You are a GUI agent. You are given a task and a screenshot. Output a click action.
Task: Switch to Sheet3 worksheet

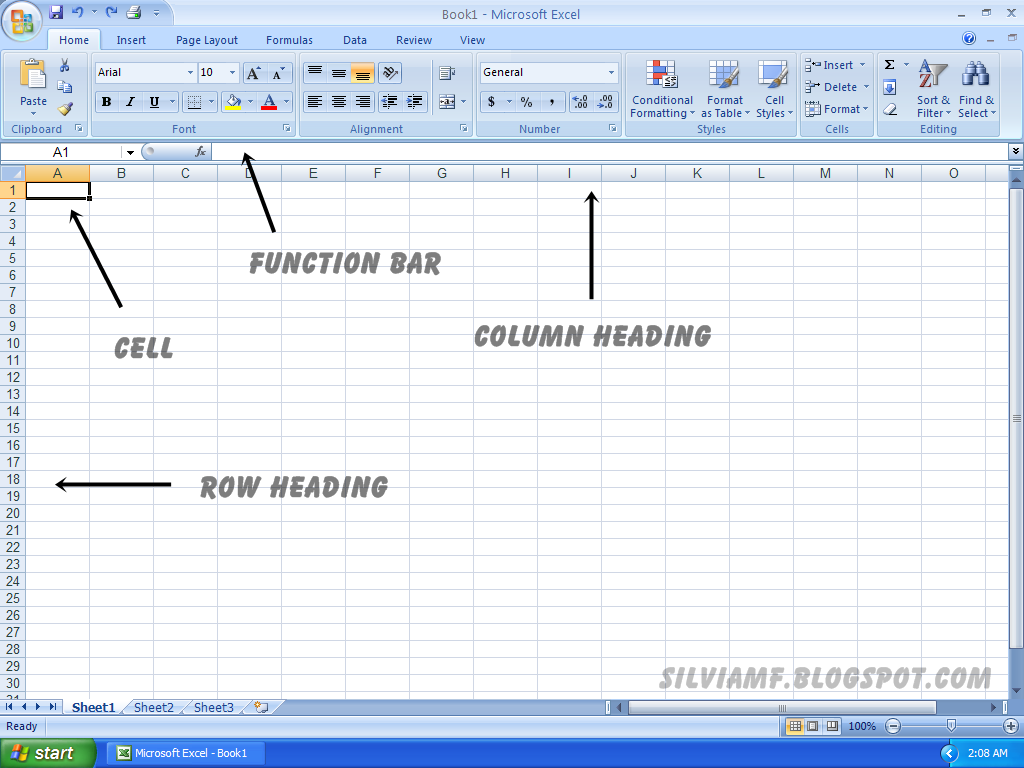(x=214, y=707)
